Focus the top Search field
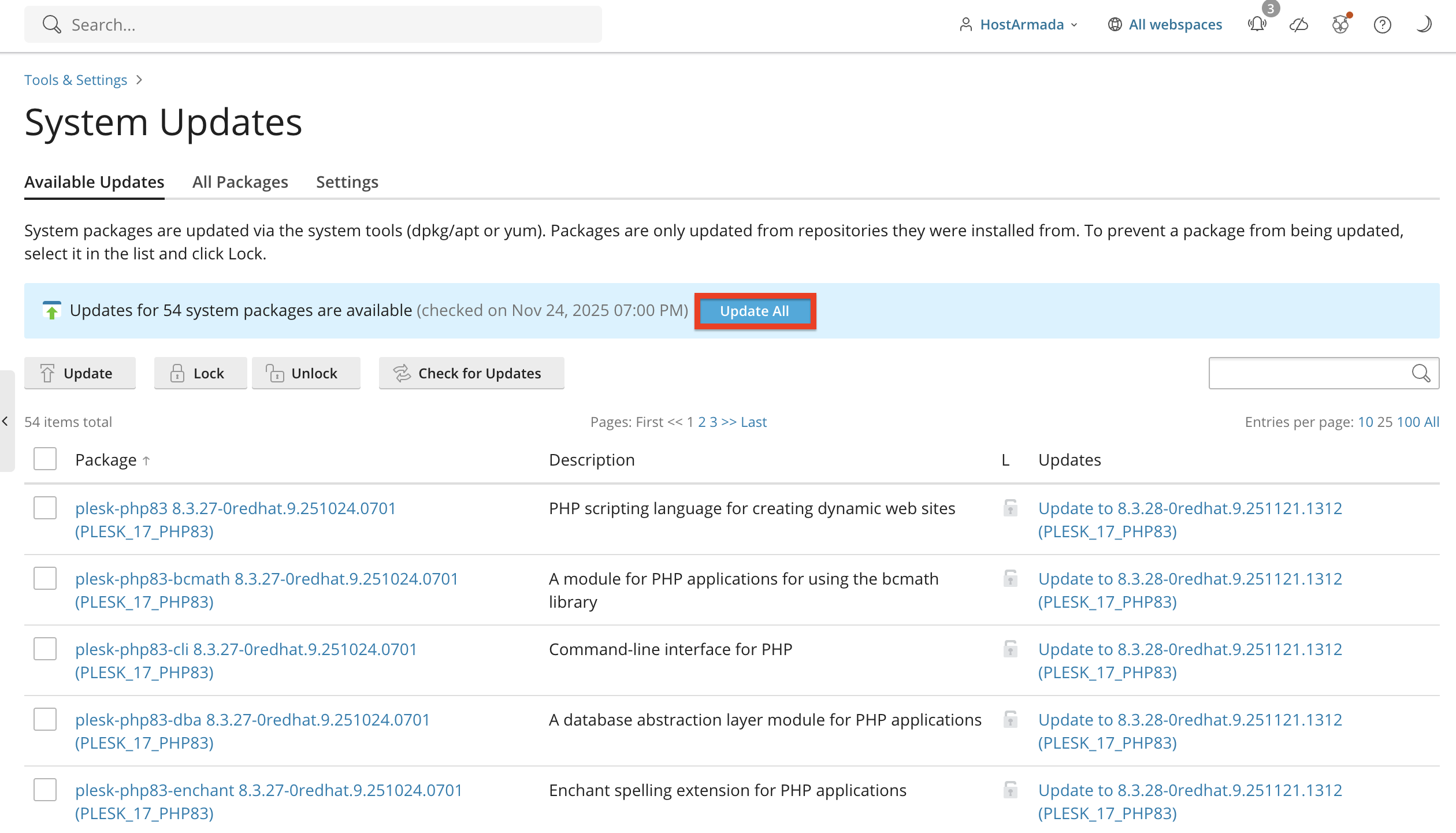 click(313, 24)
